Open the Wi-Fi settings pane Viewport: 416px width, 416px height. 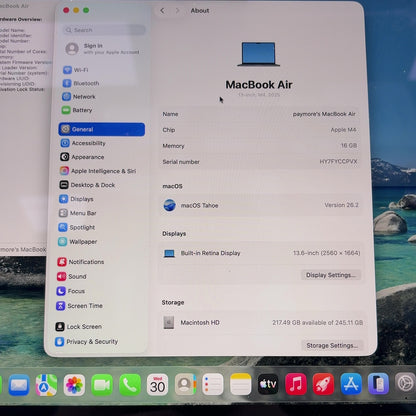pyautogui.click(x=76, y=70)
